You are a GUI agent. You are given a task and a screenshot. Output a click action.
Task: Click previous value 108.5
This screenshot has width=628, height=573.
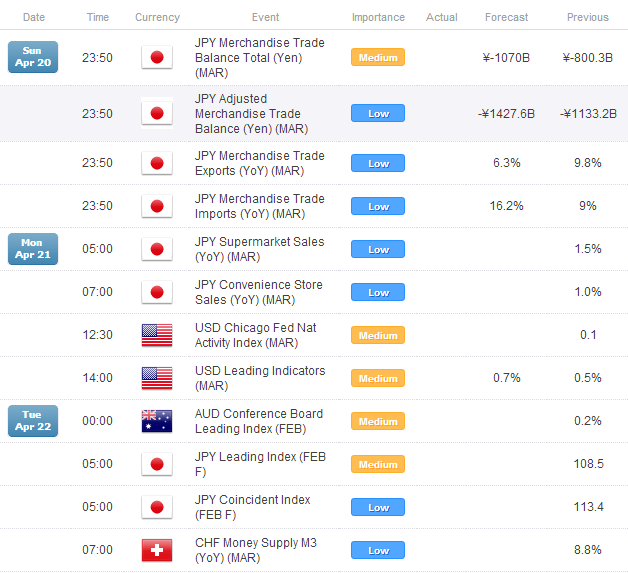click(x=588, y=464)
